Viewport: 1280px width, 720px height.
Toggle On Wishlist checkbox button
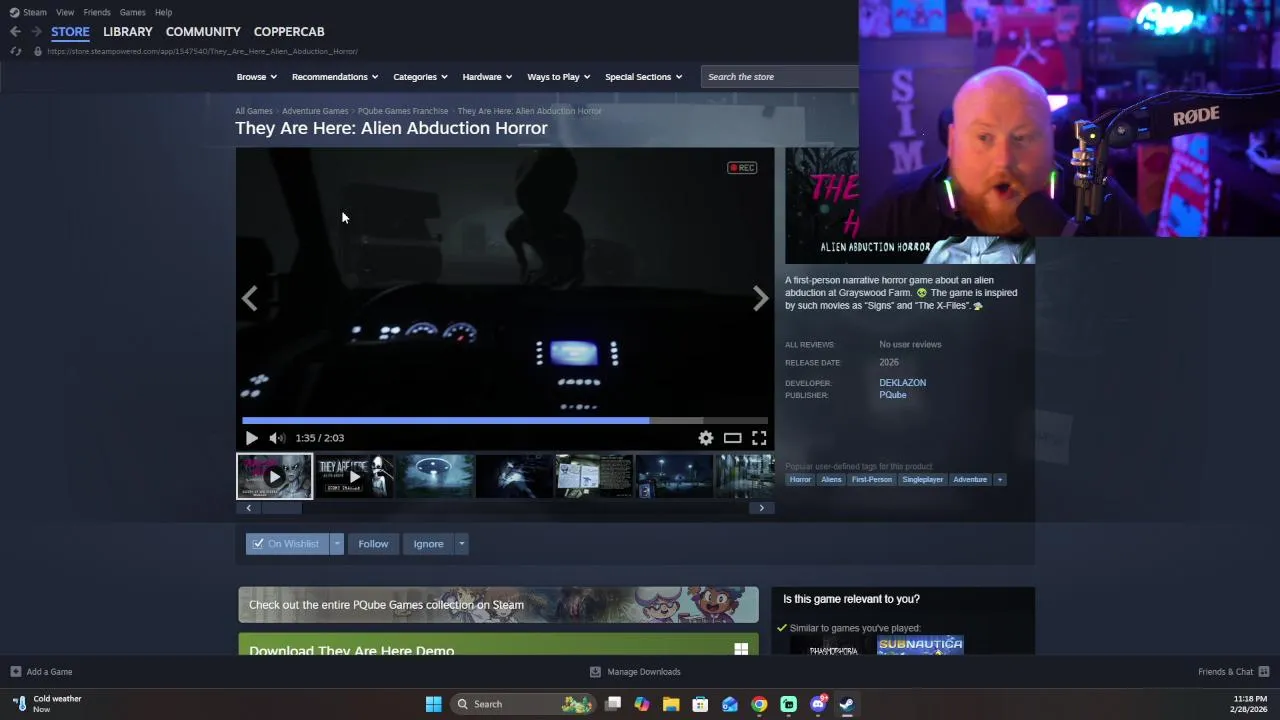point(287,544)
